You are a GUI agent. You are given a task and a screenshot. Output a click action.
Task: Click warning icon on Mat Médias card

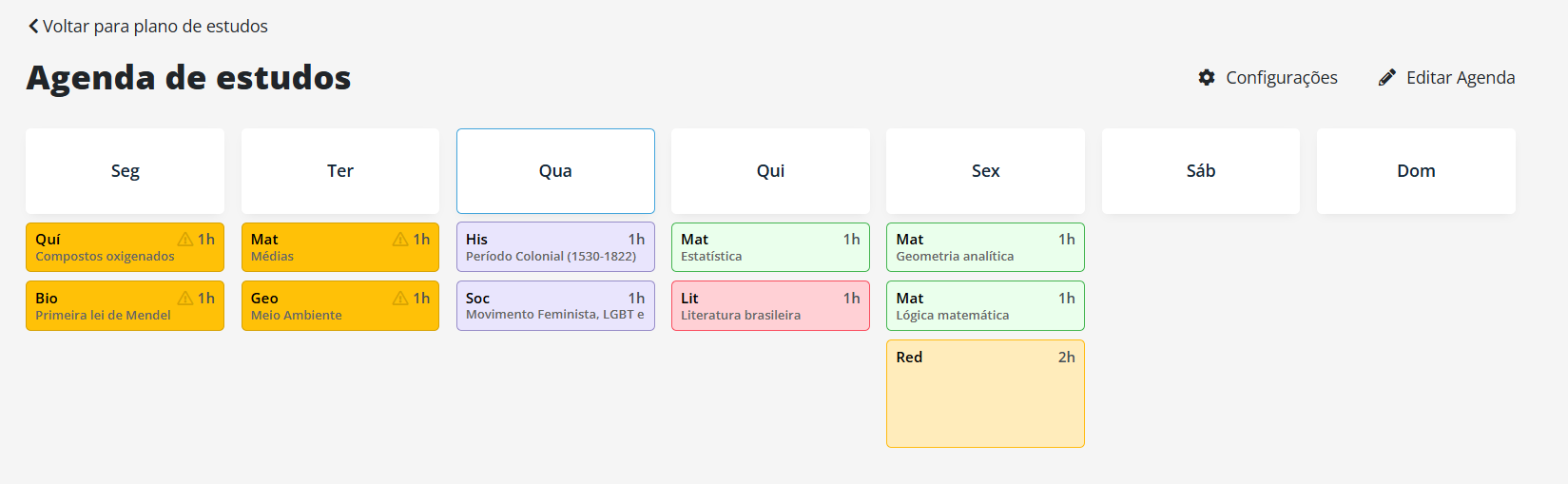pos(400,240)
